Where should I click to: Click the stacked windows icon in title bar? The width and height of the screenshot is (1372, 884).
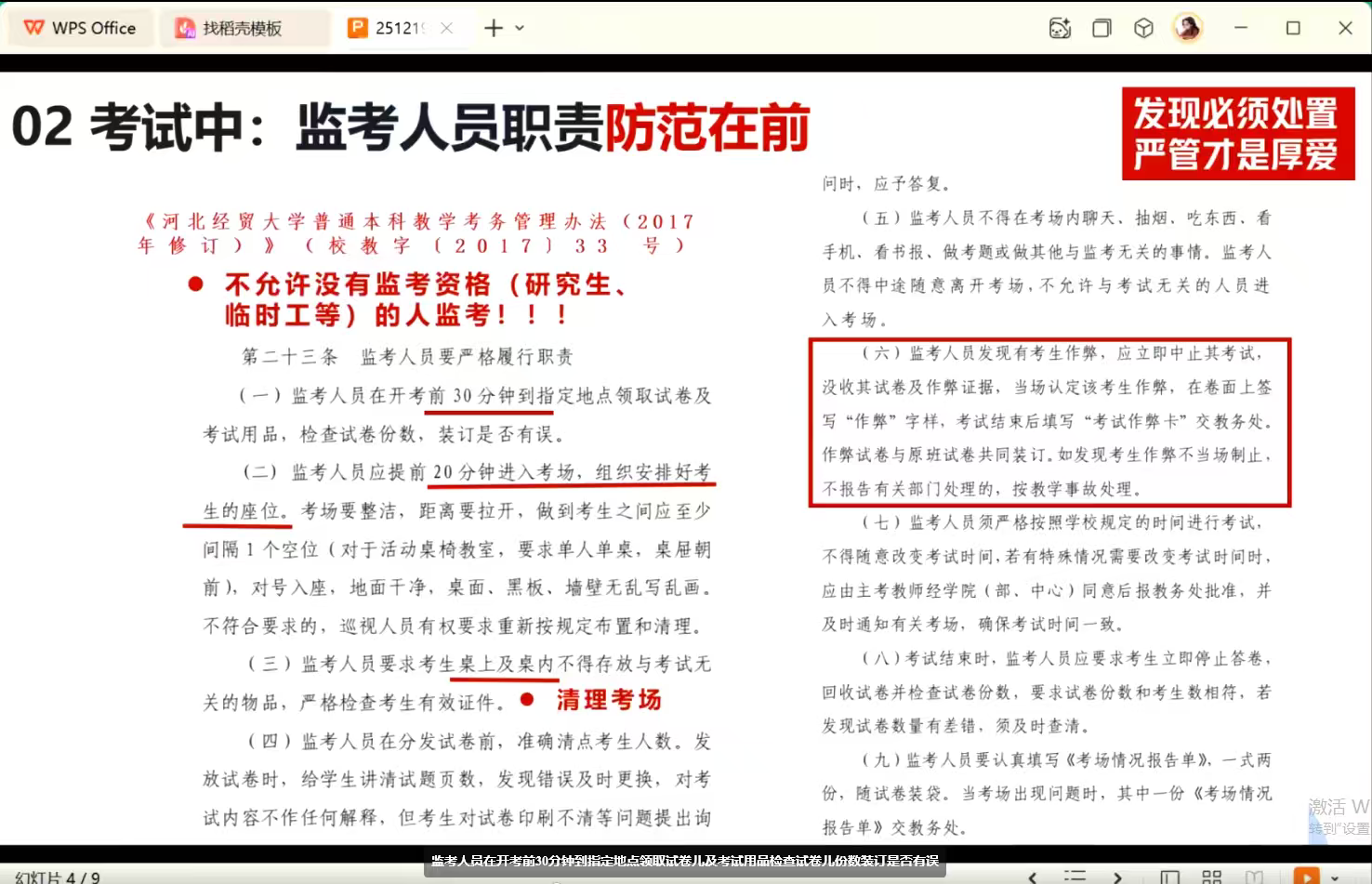tap(1102, 28)
